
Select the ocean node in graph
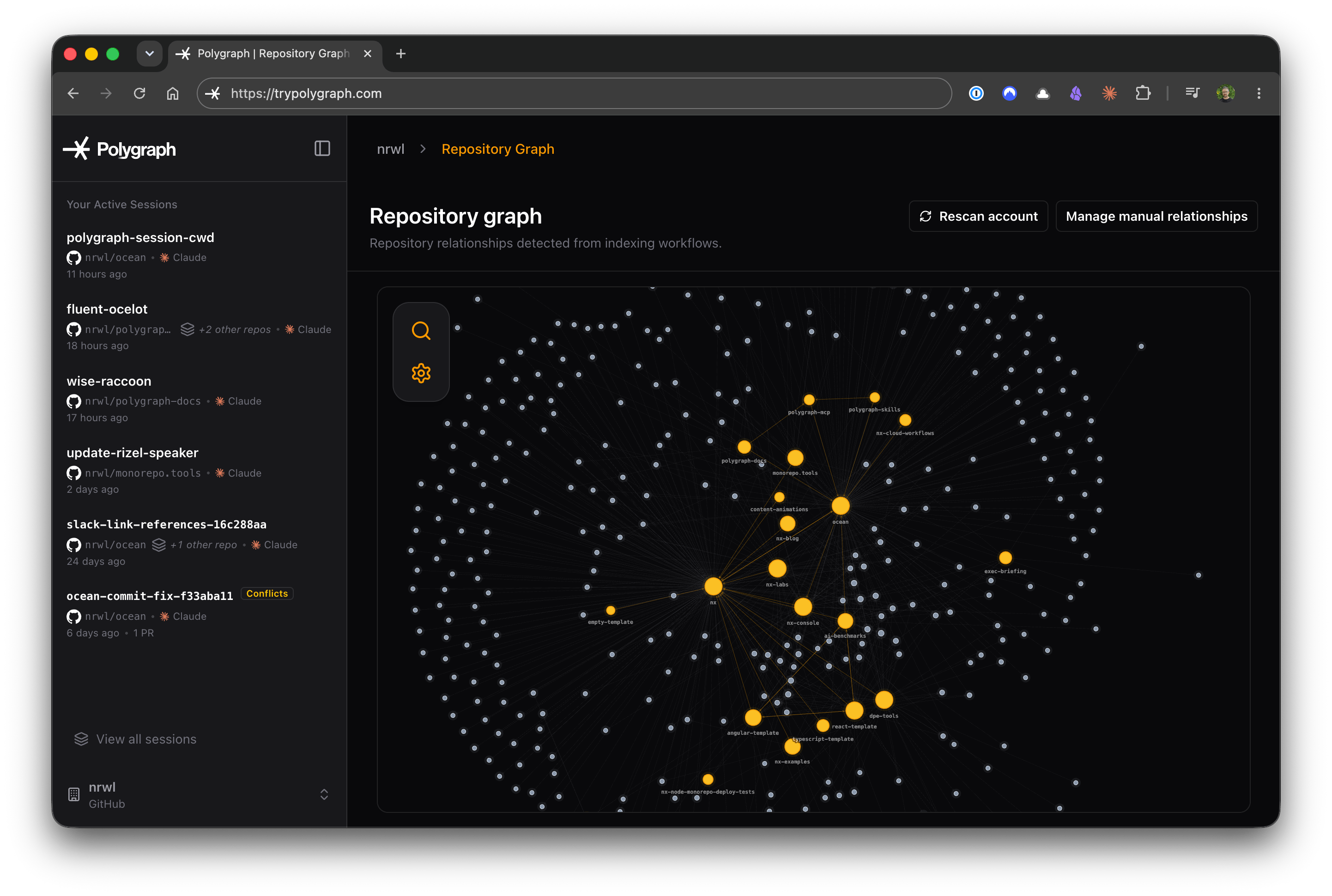(841, 506)
